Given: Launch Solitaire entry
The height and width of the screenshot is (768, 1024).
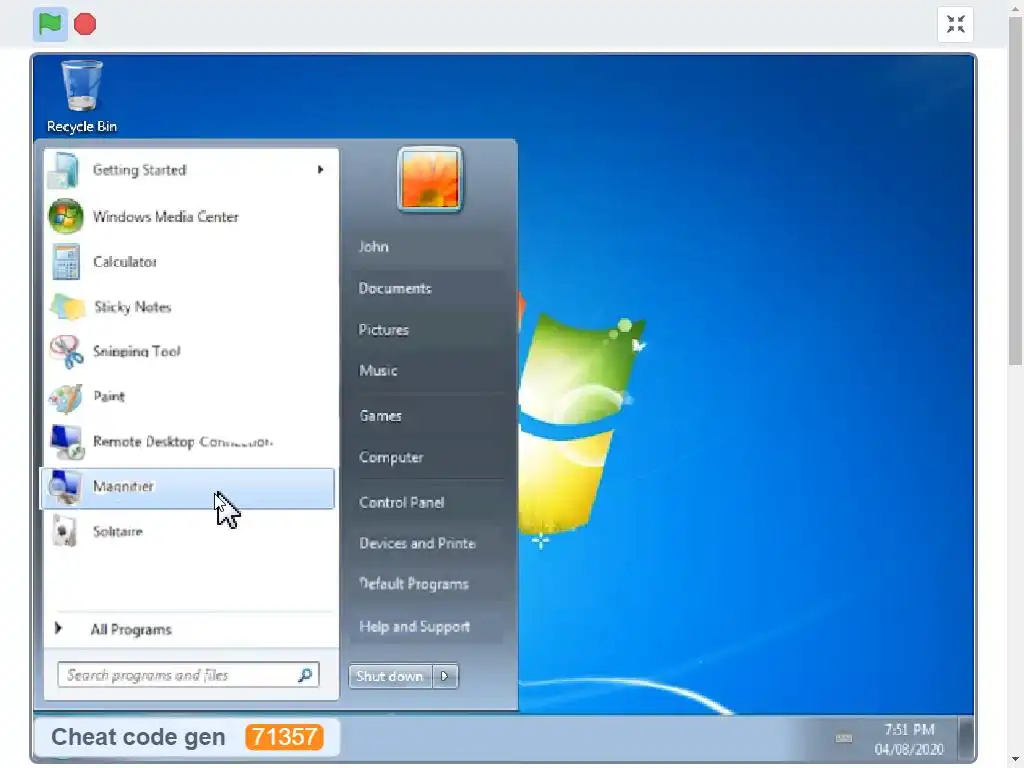Looking at the screenshot, I should pos(189,532).
